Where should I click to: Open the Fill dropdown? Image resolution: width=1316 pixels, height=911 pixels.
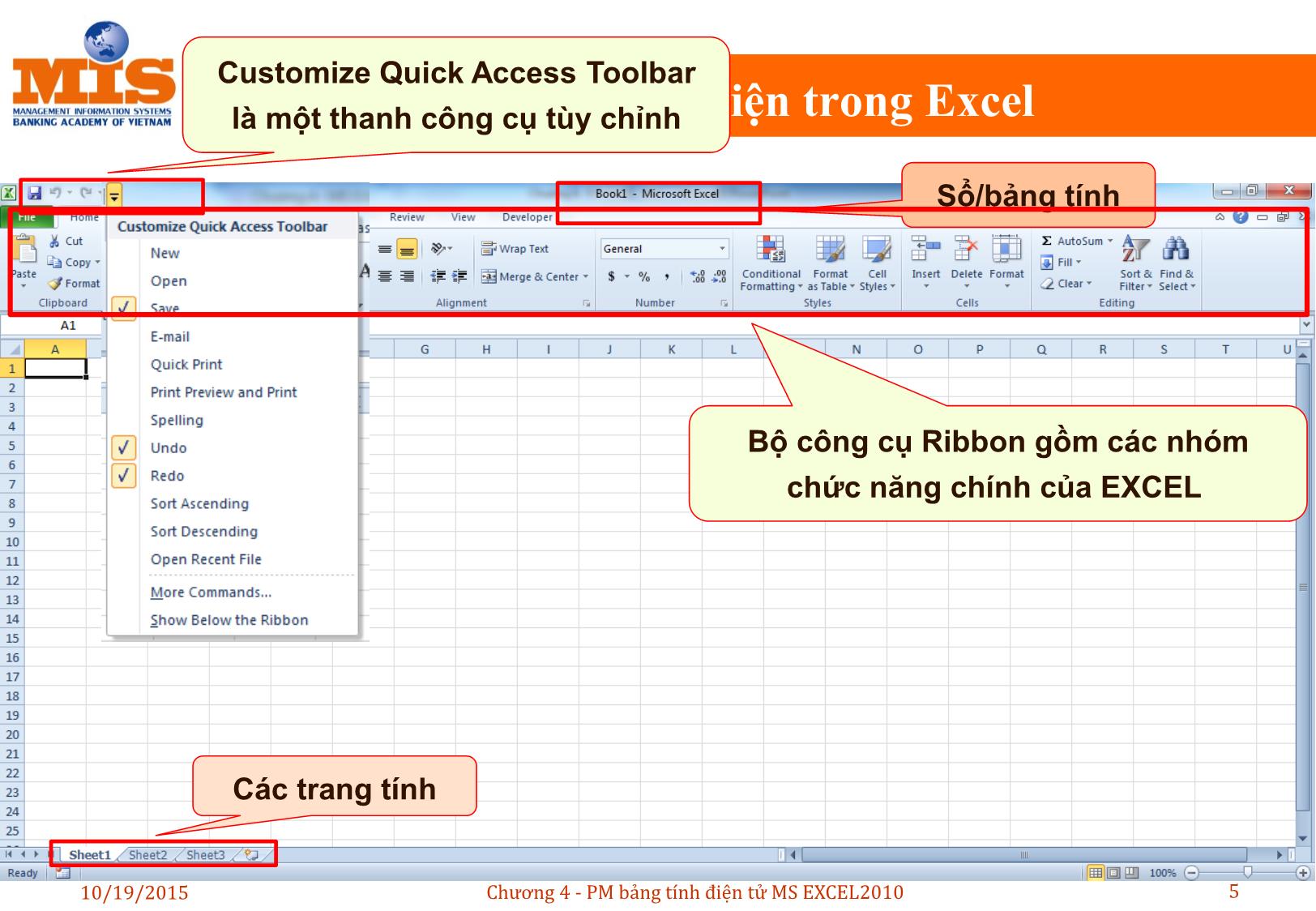[1062, 262]
